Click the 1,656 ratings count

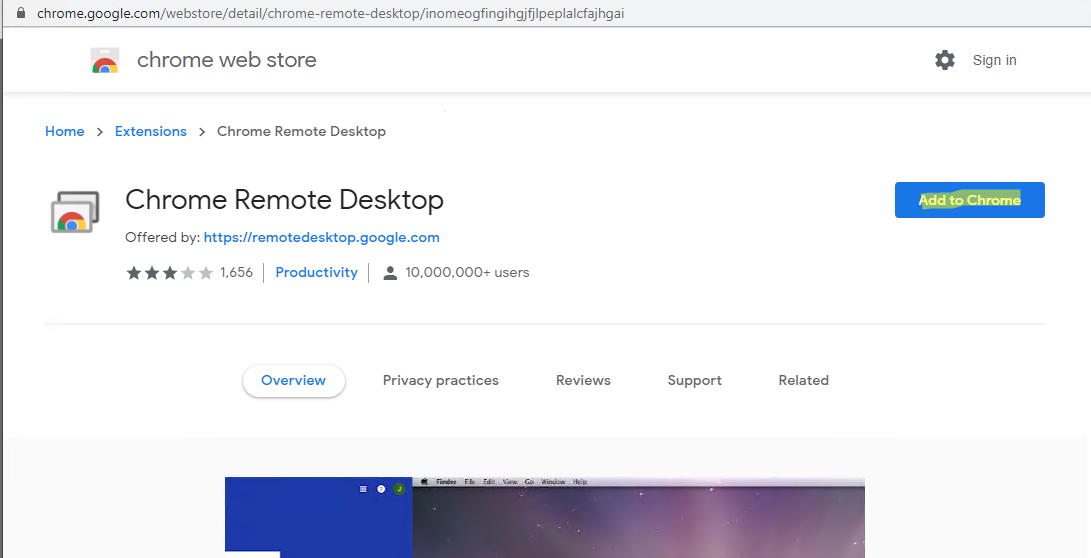coord(236,273)
